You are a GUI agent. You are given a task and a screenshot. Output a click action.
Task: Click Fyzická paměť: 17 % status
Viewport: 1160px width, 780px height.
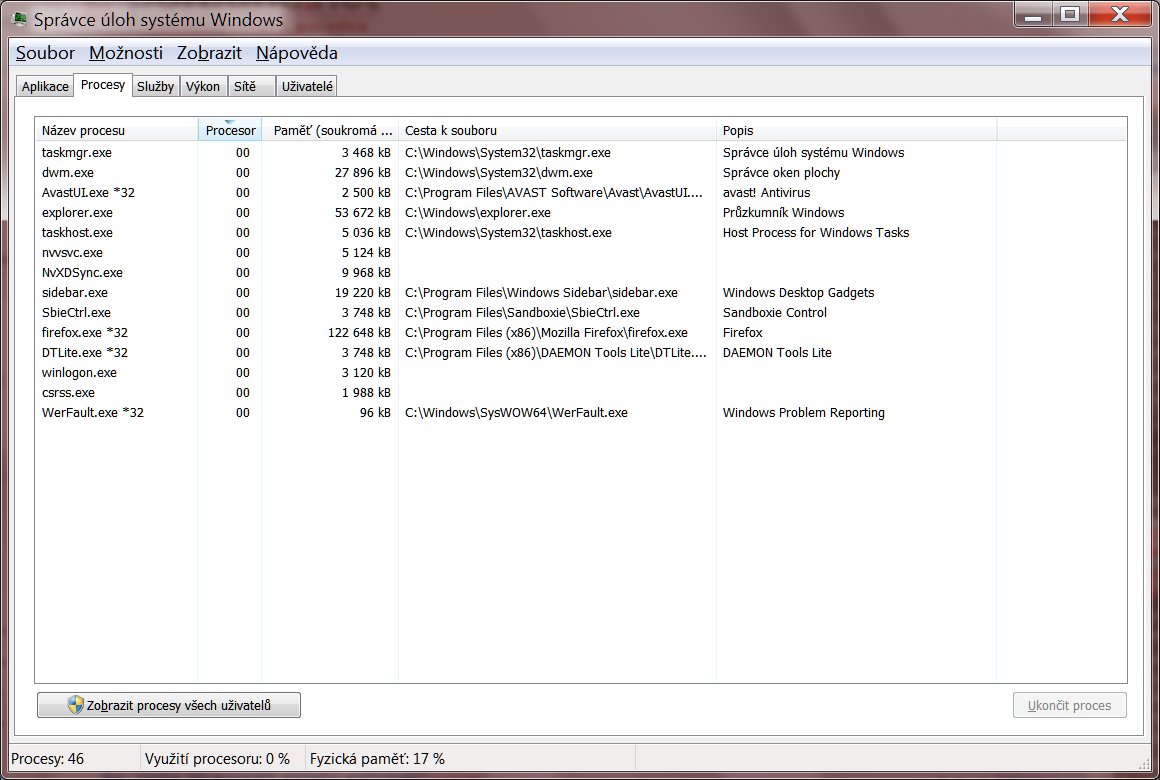click(x=377, y=759)
